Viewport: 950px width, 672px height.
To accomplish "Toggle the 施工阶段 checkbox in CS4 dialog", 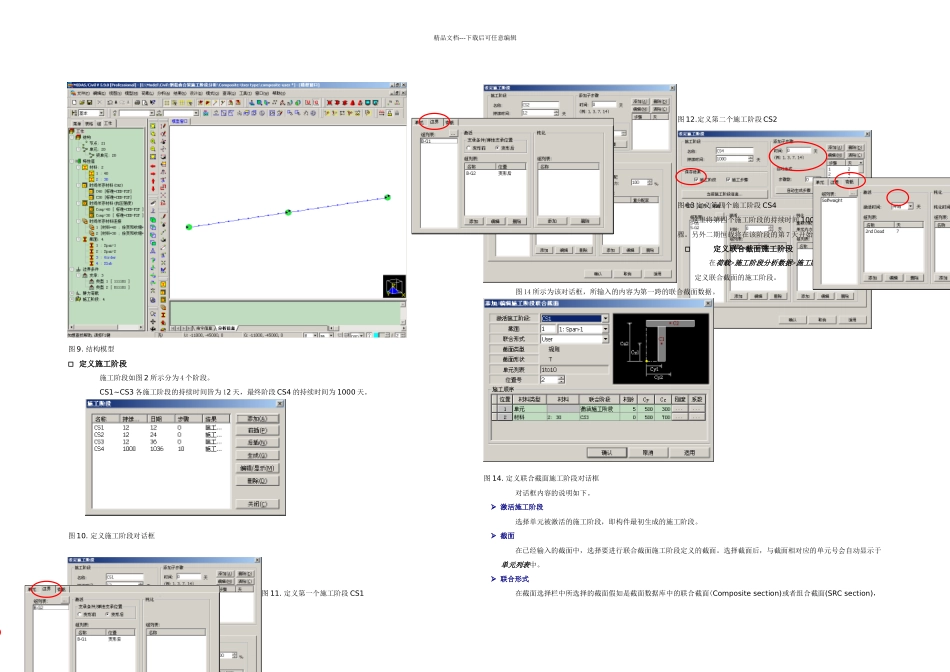I will (x=696, y=180).
